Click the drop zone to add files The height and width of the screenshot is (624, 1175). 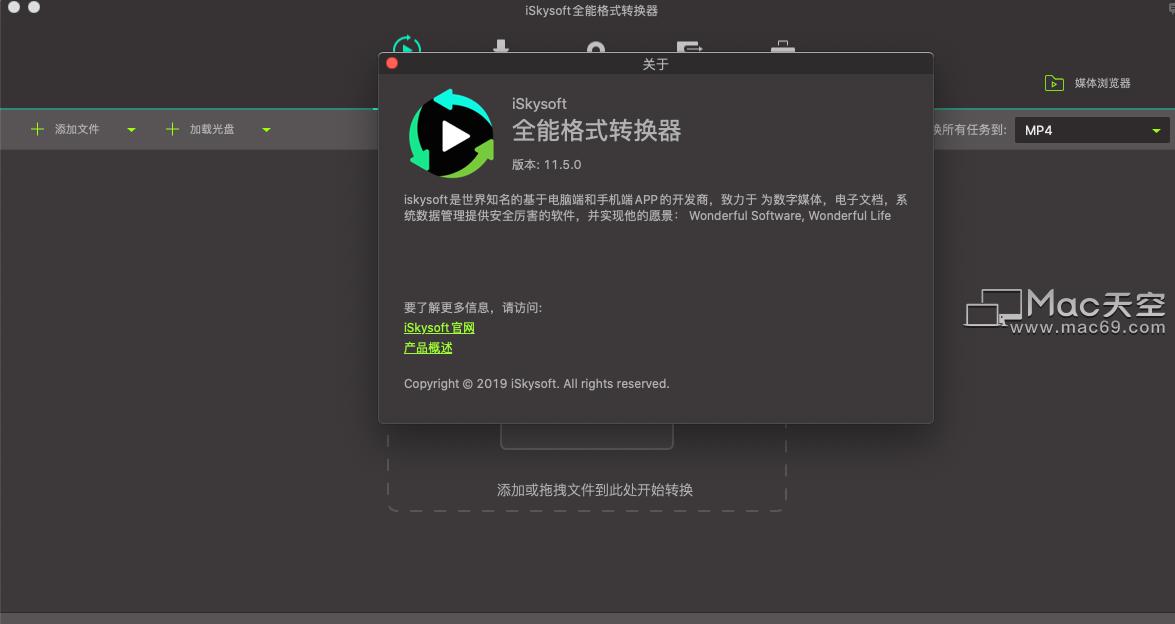click(x=586, y=489)
